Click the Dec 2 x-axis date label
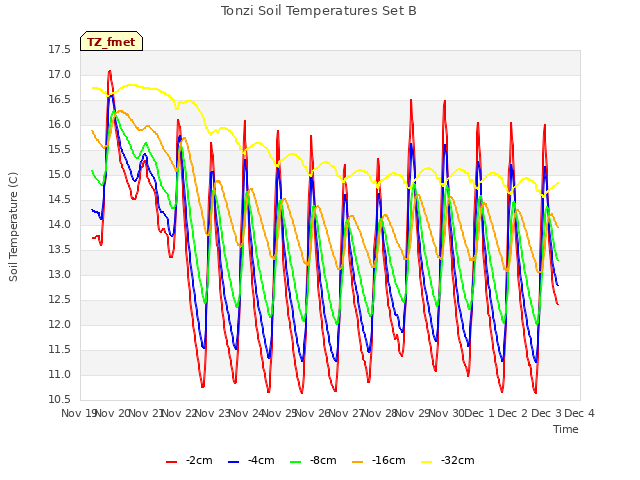The width and height of the screenshot is (640, 480). point(513,413)
